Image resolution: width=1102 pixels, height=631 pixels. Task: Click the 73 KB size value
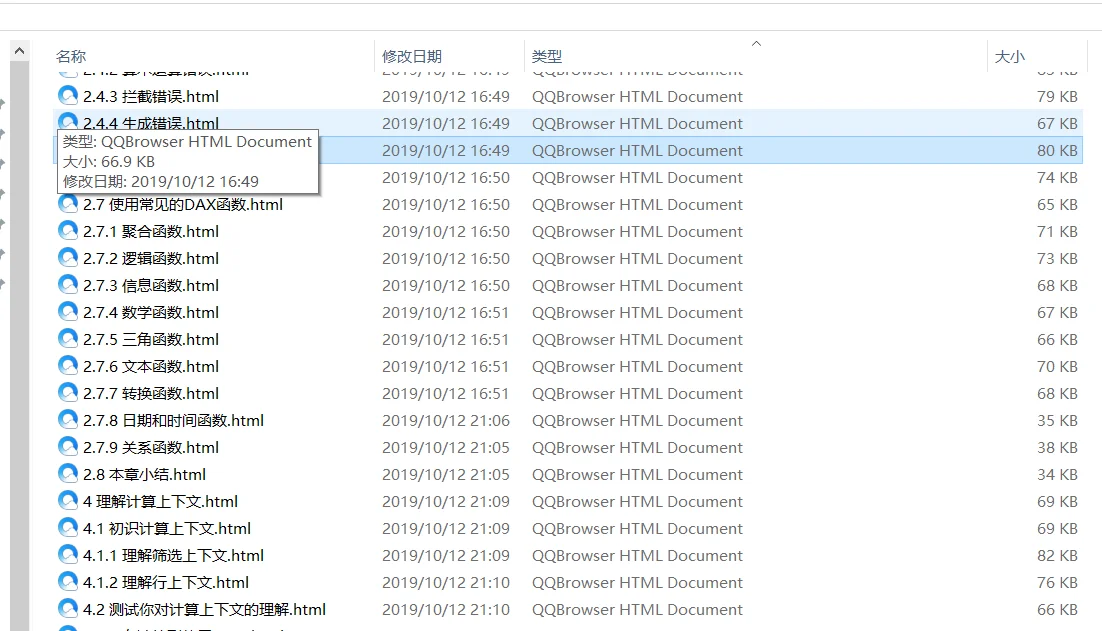(1057, 259)
